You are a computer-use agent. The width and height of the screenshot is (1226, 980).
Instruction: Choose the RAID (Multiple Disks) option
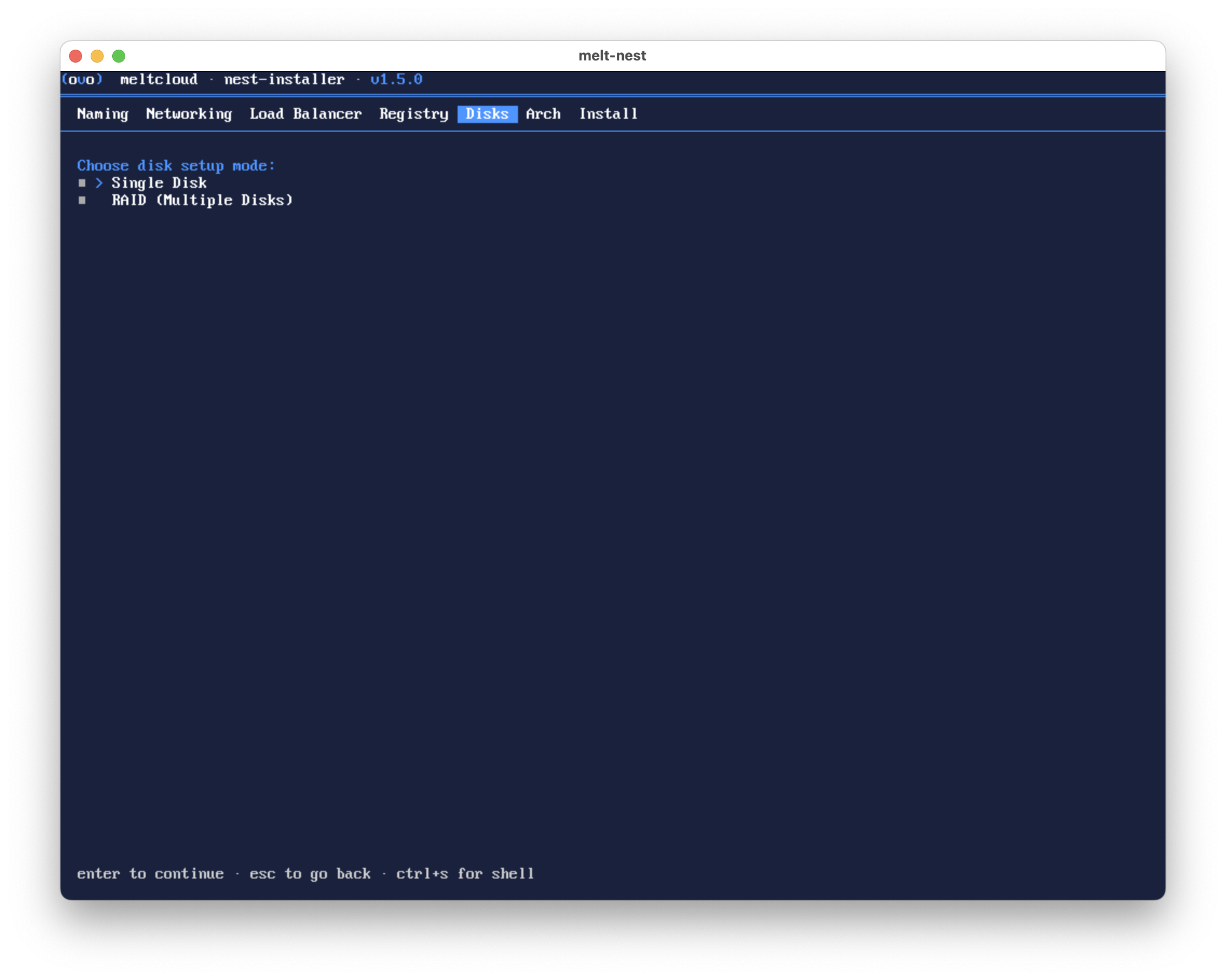(202, 200)
